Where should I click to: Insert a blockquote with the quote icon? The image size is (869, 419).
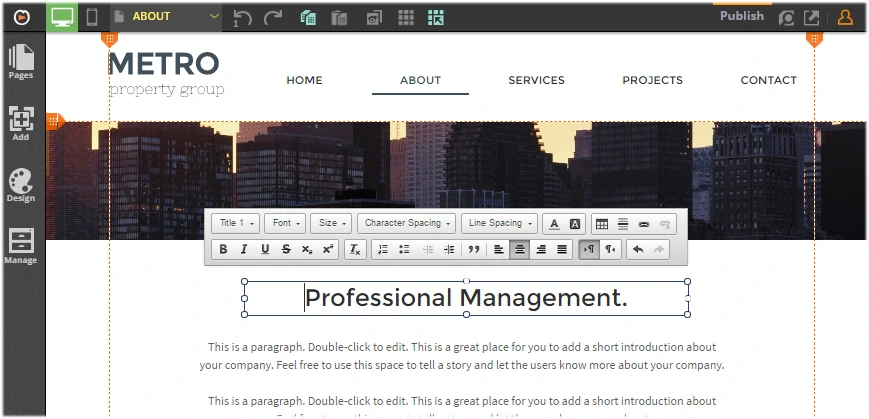pos(474,249)
